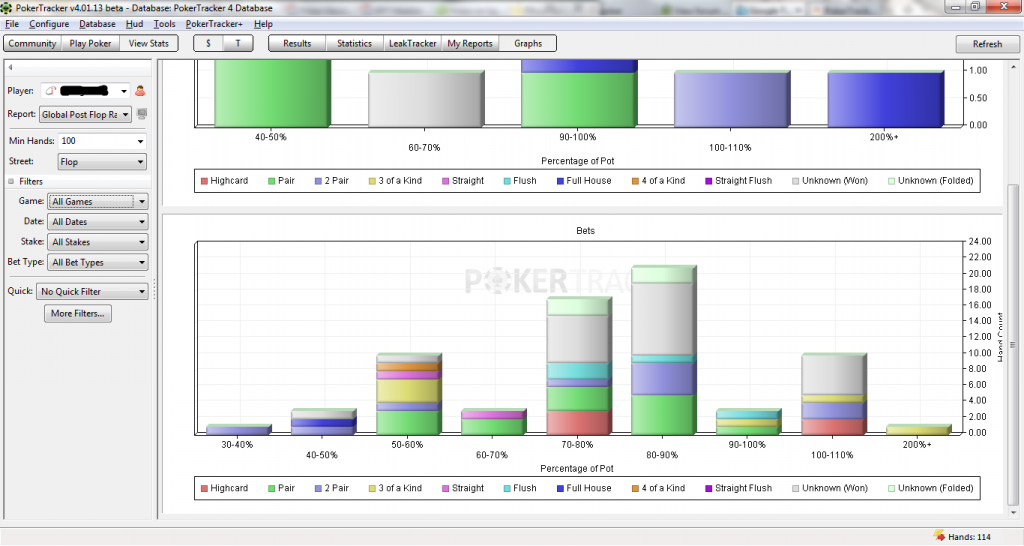
Task: Click the 50-60% bar in Bets chart
Action: pos(408,394)
